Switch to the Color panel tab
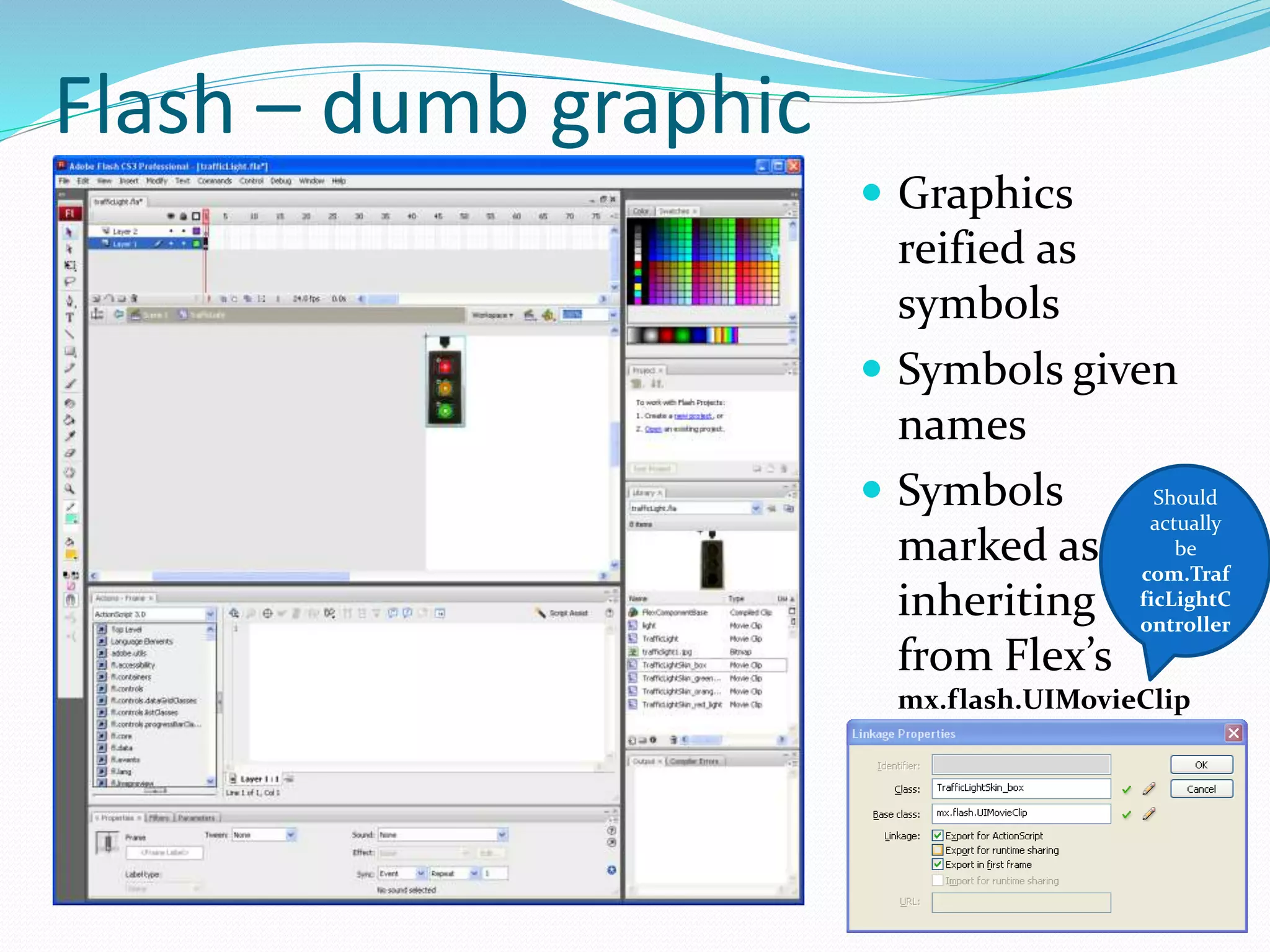The width and height of the screenshot is (1270, 952). pos(641,211)
